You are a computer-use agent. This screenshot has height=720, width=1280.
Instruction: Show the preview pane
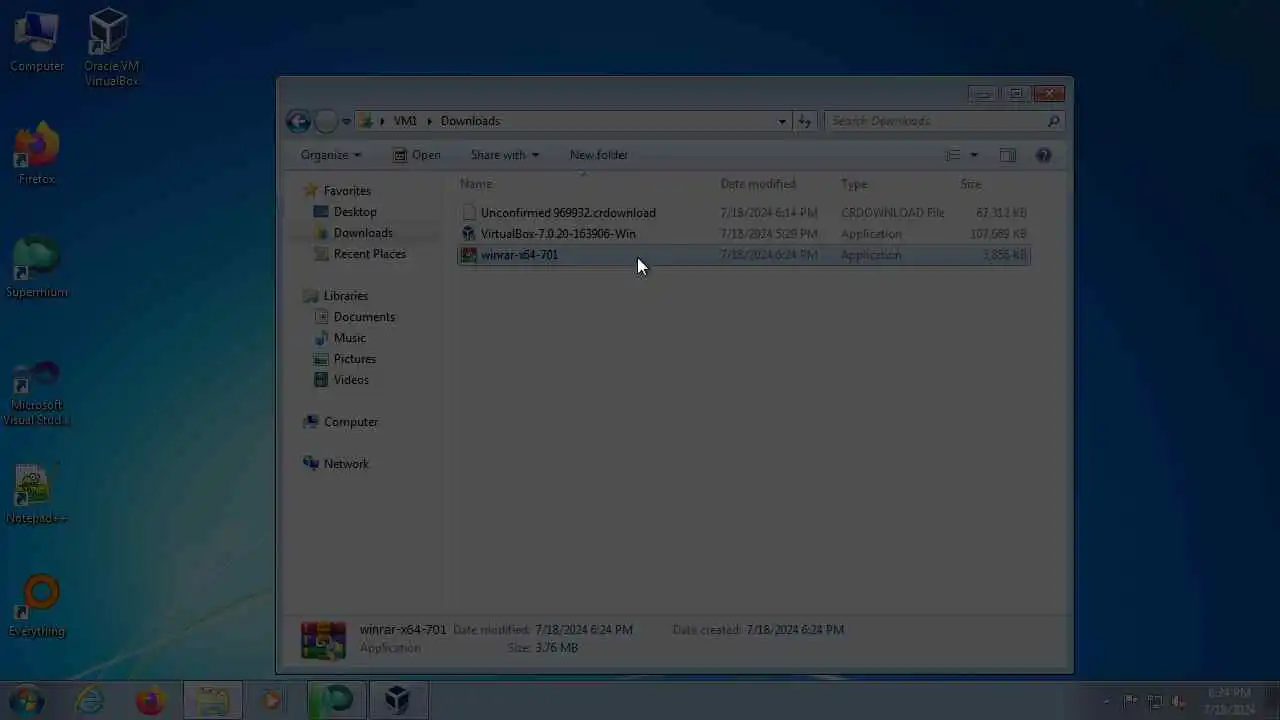(x=1008, y=155)
